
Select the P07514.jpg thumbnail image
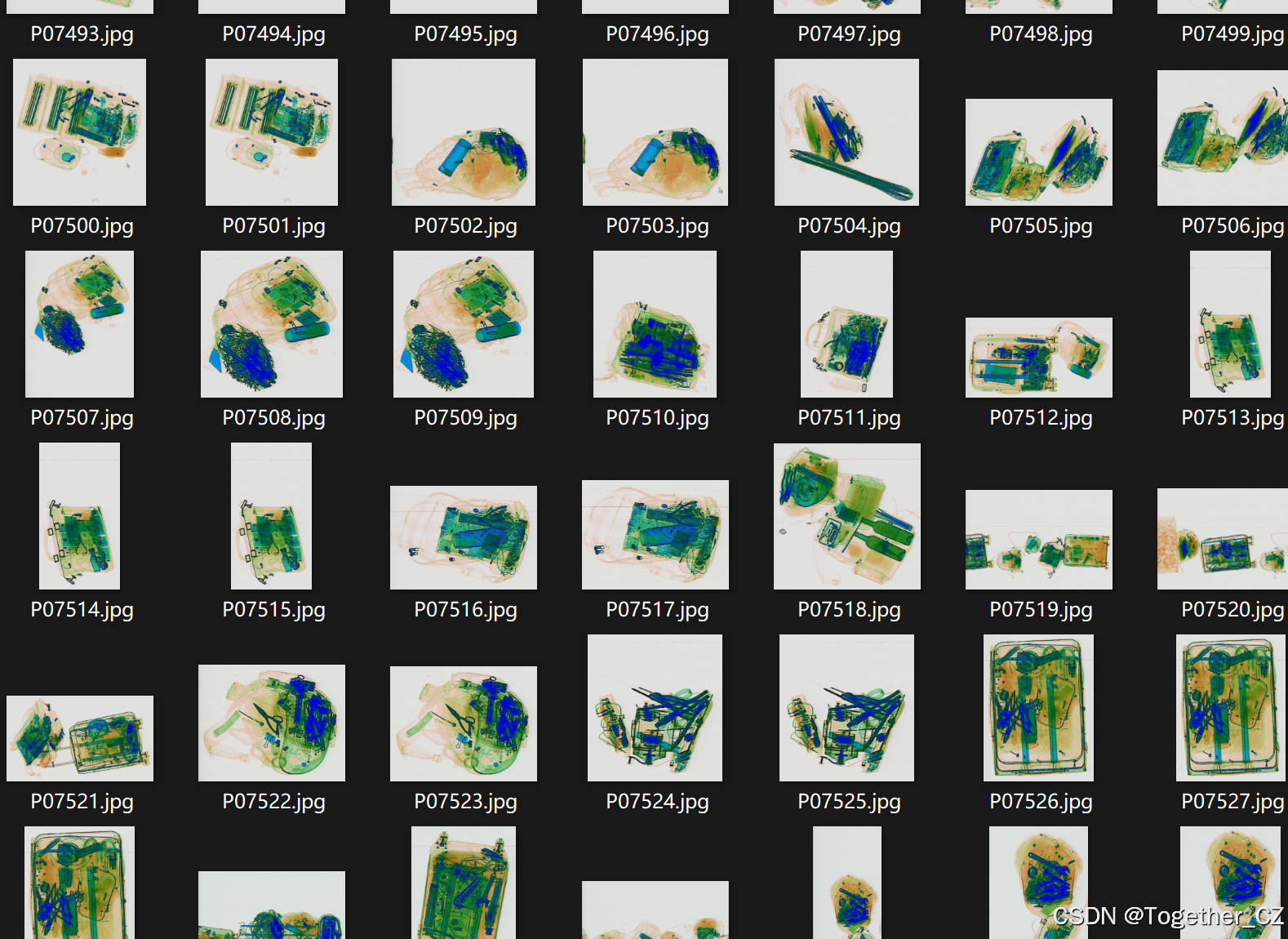(x=79, y=516)
